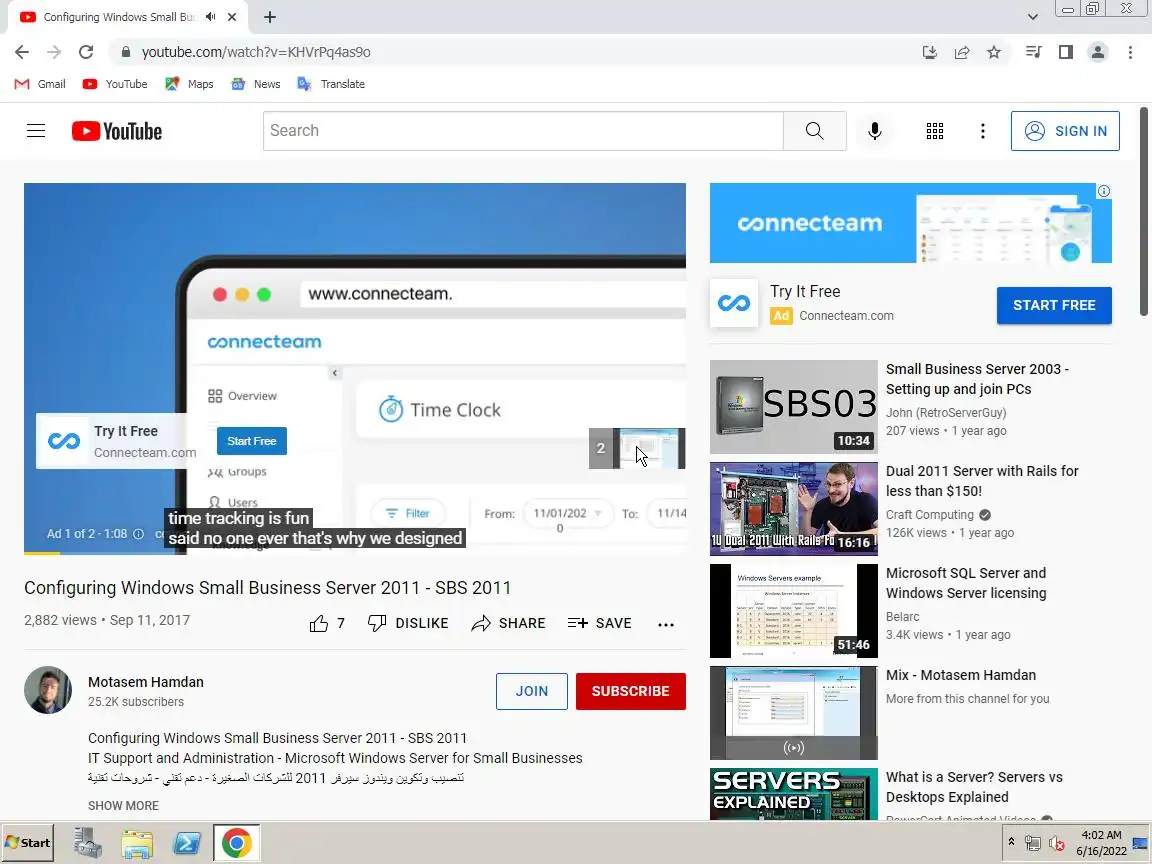Click START FREE in Connecteam sidebar ad
The height and width of the screenshot is (864, 1152).
tap(1054, 306)
